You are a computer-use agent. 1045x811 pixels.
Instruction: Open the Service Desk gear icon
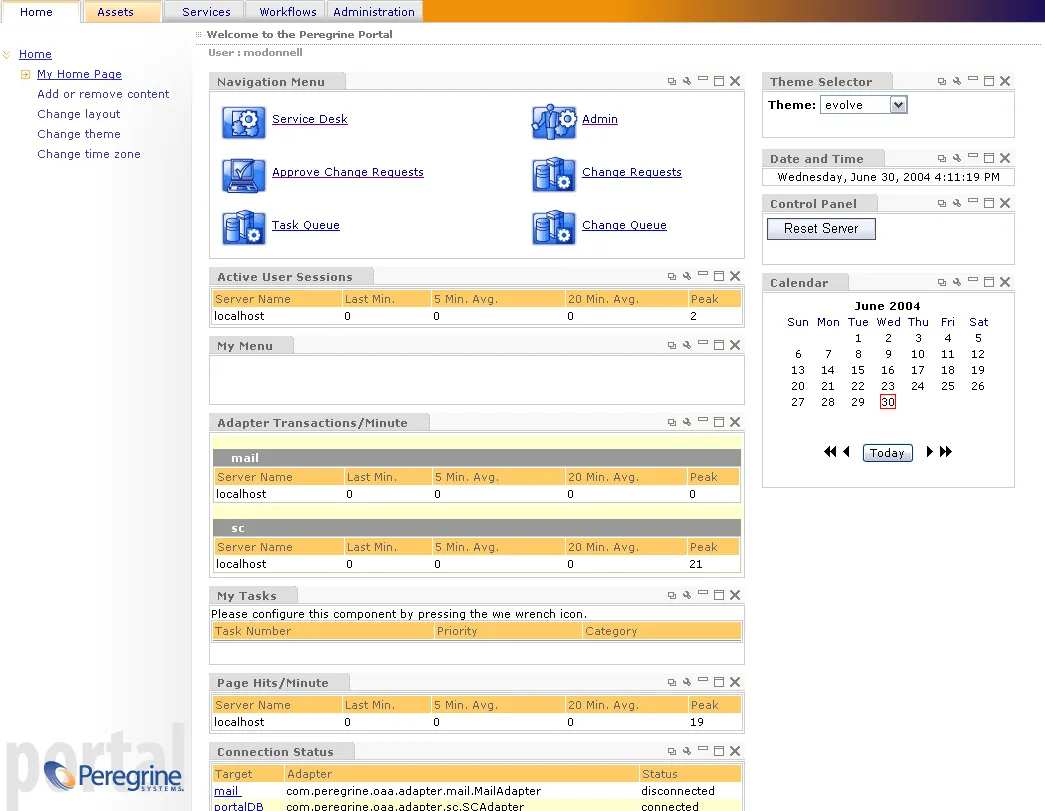click(x=243, y=123)
